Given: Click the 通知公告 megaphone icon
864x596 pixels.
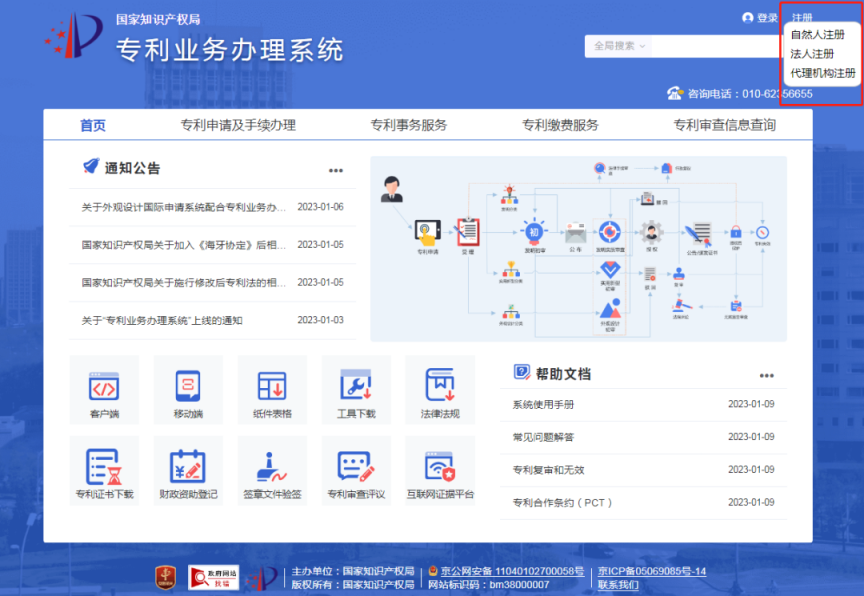Looking at the screenshot, I should (91, 166).
